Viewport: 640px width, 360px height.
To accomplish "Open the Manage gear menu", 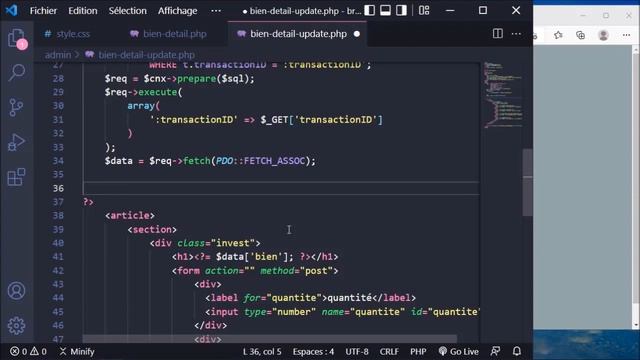I will click(x=16, y=325).
